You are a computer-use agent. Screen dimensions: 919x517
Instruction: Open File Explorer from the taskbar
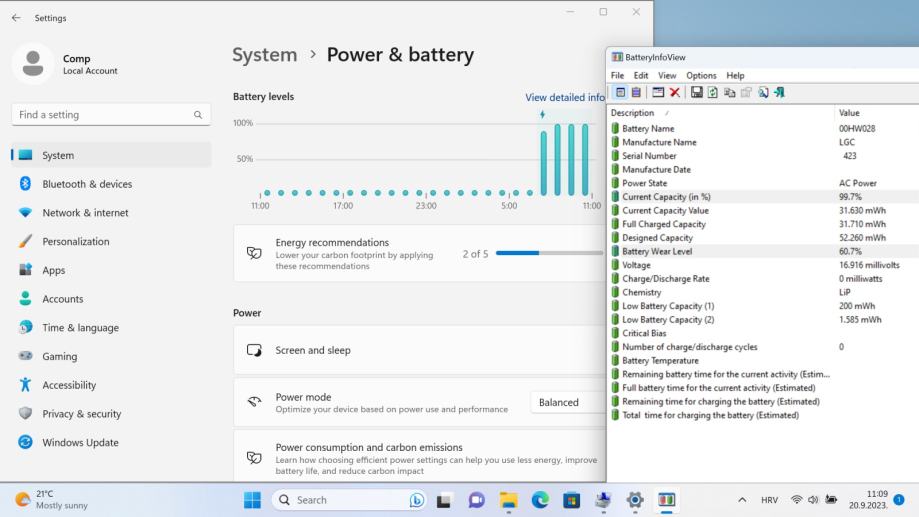pyautogui.click(x=508, y=500)
